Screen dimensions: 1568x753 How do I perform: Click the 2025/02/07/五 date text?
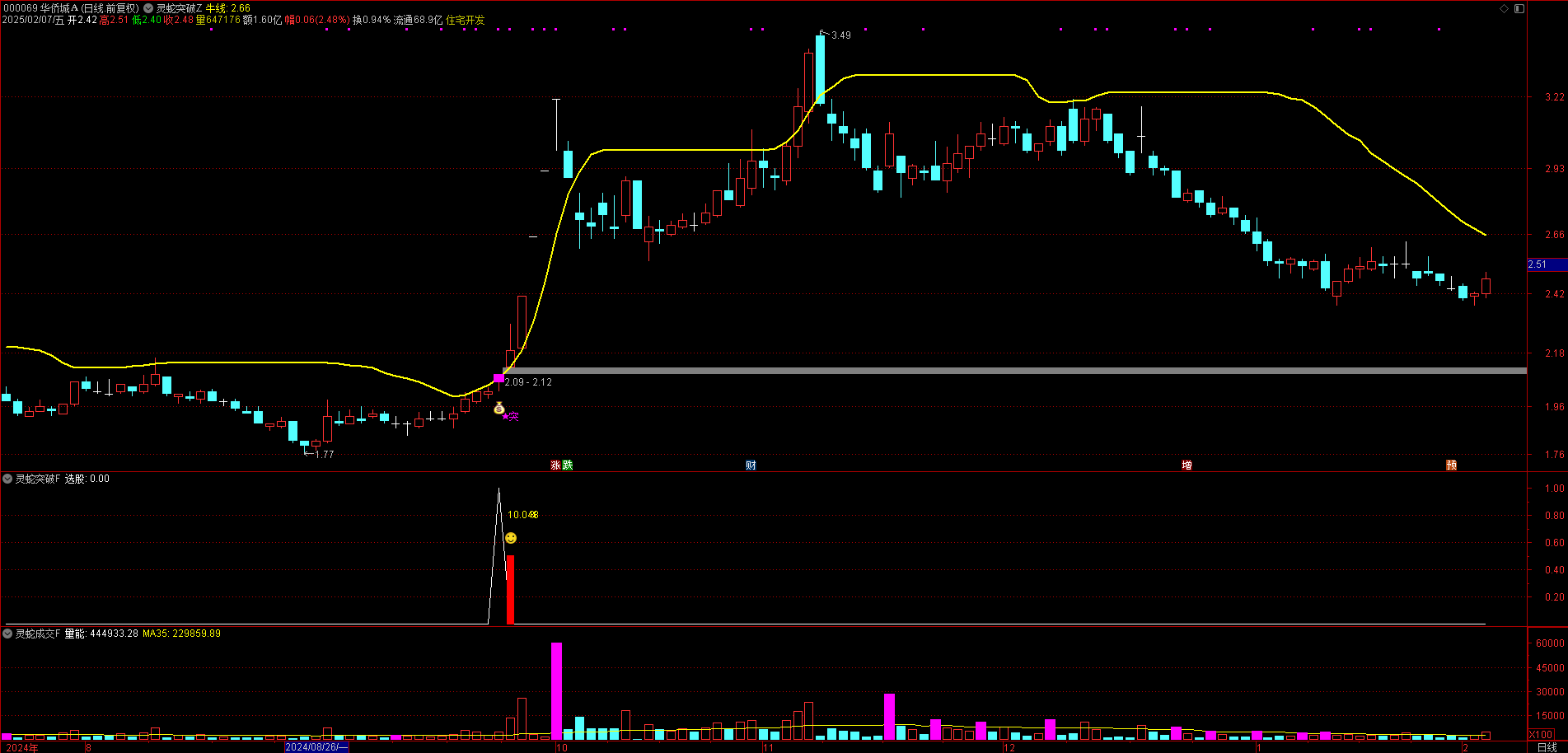[x=33, y=20]
